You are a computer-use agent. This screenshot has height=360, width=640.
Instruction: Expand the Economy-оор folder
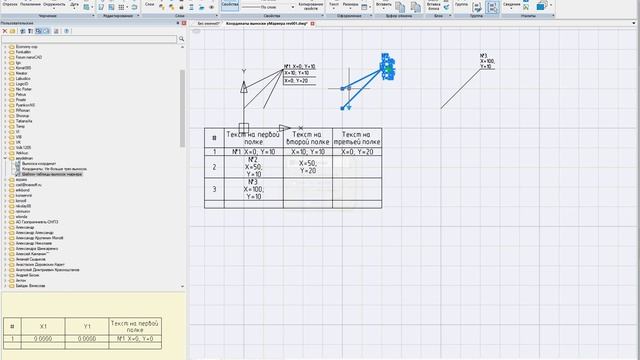coord(5,47)
